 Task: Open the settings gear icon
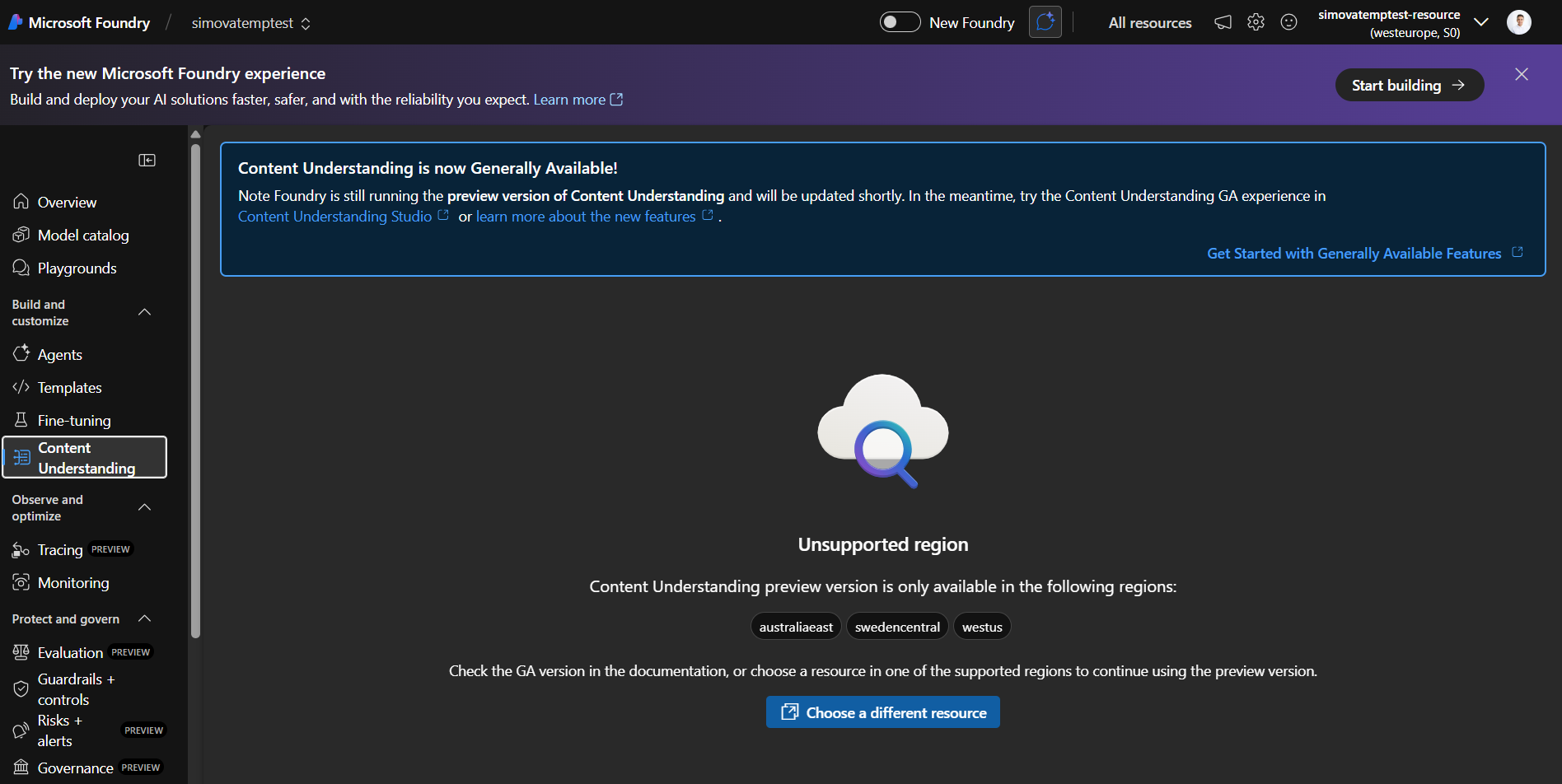pos(1256,22)
